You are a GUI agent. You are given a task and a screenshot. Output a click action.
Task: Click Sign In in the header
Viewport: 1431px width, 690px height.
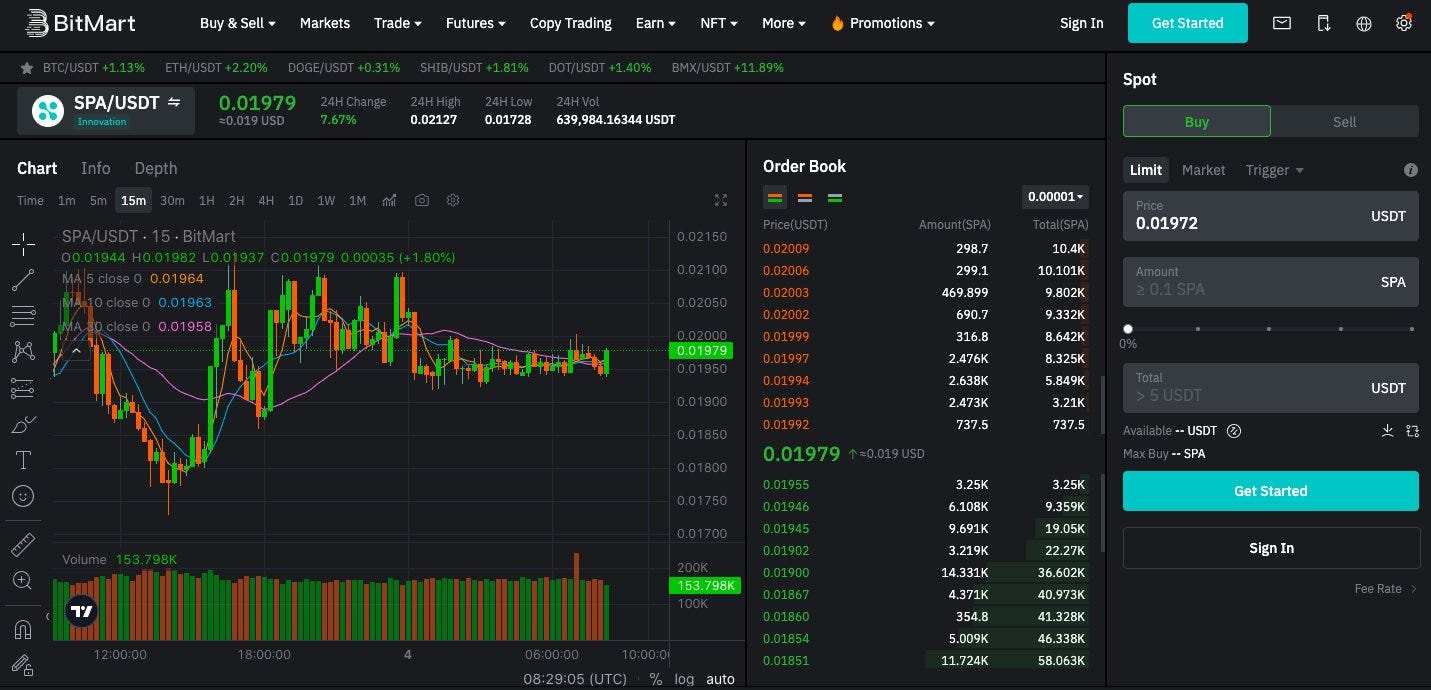(1082, 23)
